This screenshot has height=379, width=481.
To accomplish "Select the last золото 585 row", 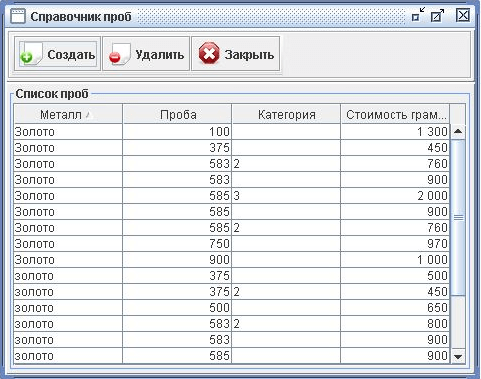I will (231, 356).
